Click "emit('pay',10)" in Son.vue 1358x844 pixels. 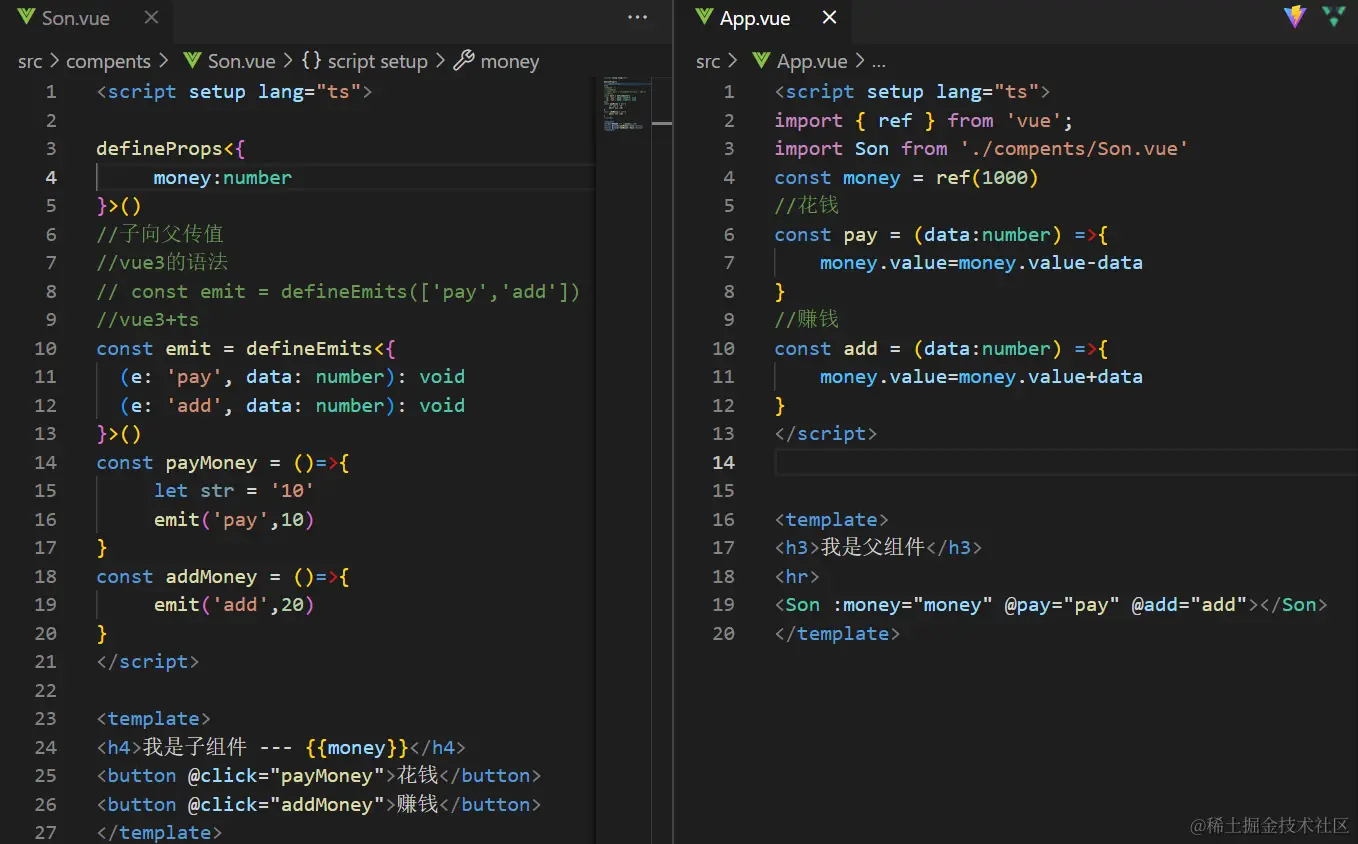[x=234, y=519]
